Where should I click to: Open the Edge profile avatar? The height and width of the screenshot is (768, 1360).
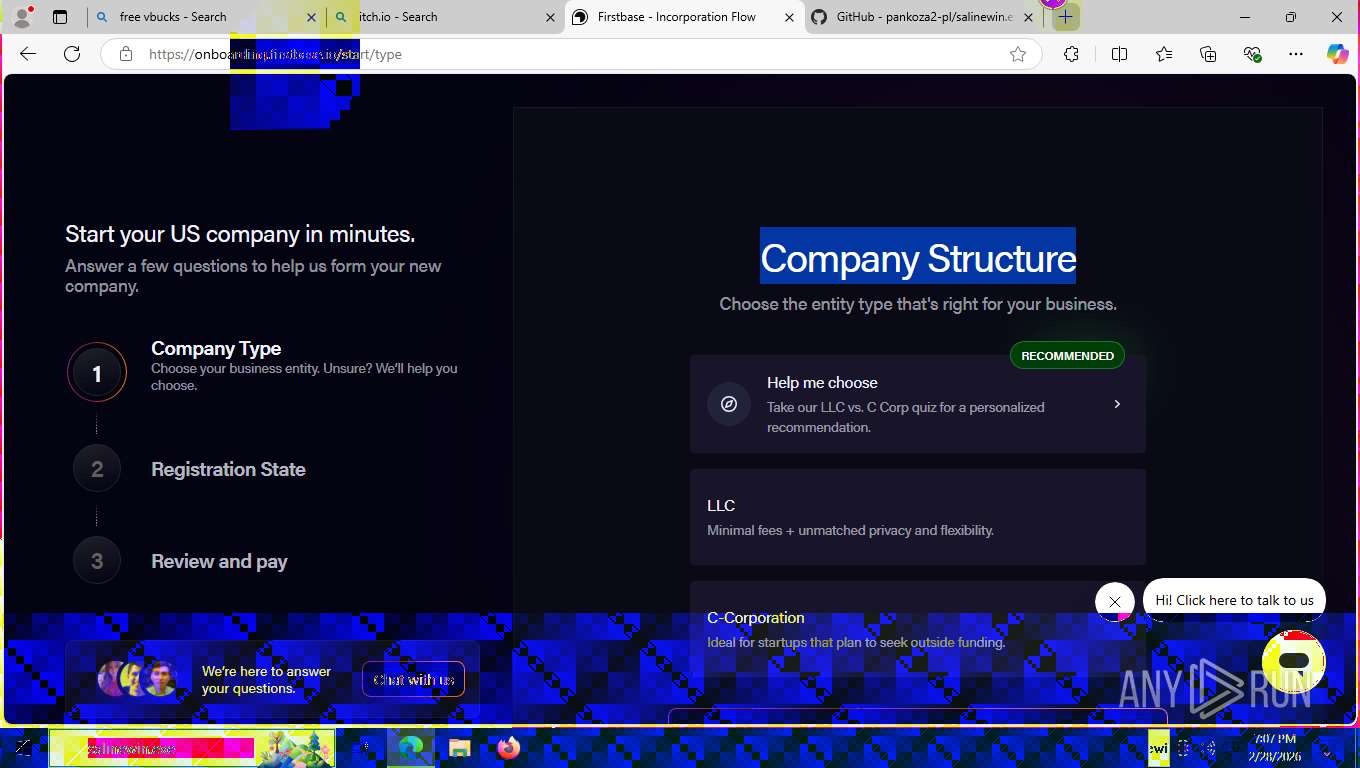[21, 17]
